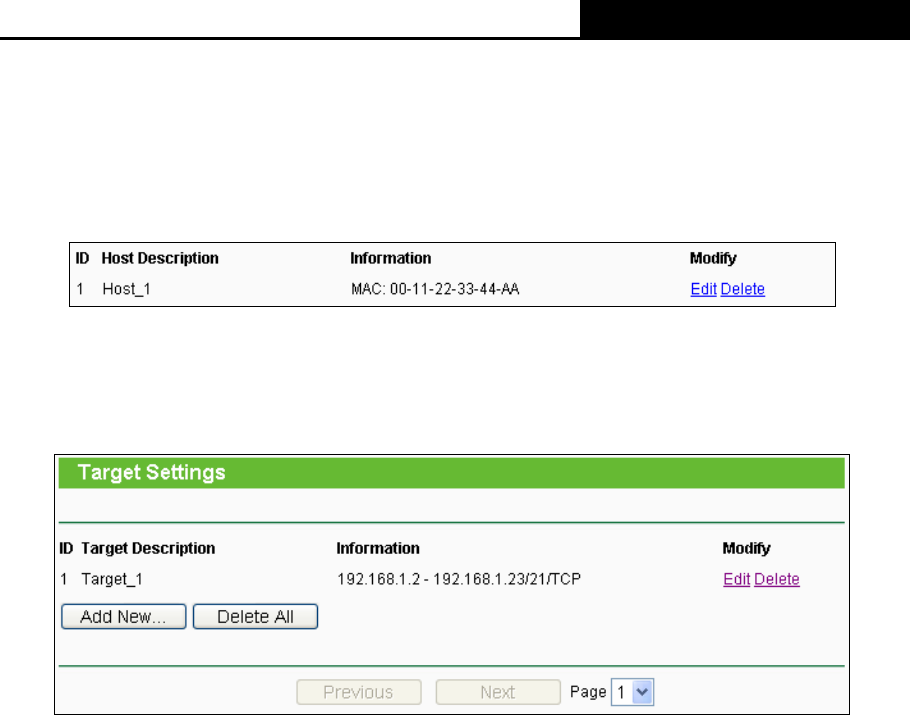This screenshot has height=715, width=910.
Task: Delete the Target_1 entry
Action: 777,579
